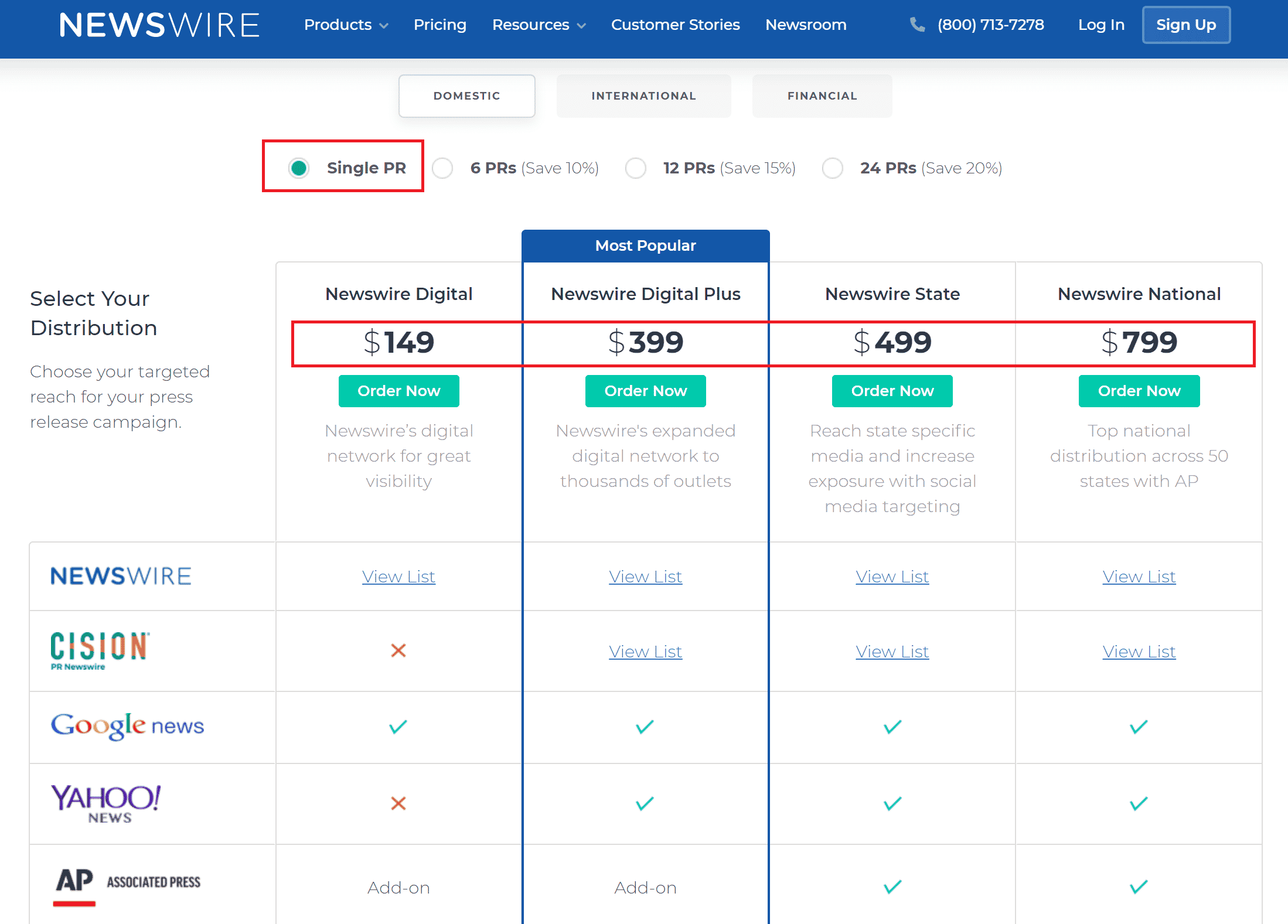
Task: Open the Newsroom link
Action: tap(806, 25)
